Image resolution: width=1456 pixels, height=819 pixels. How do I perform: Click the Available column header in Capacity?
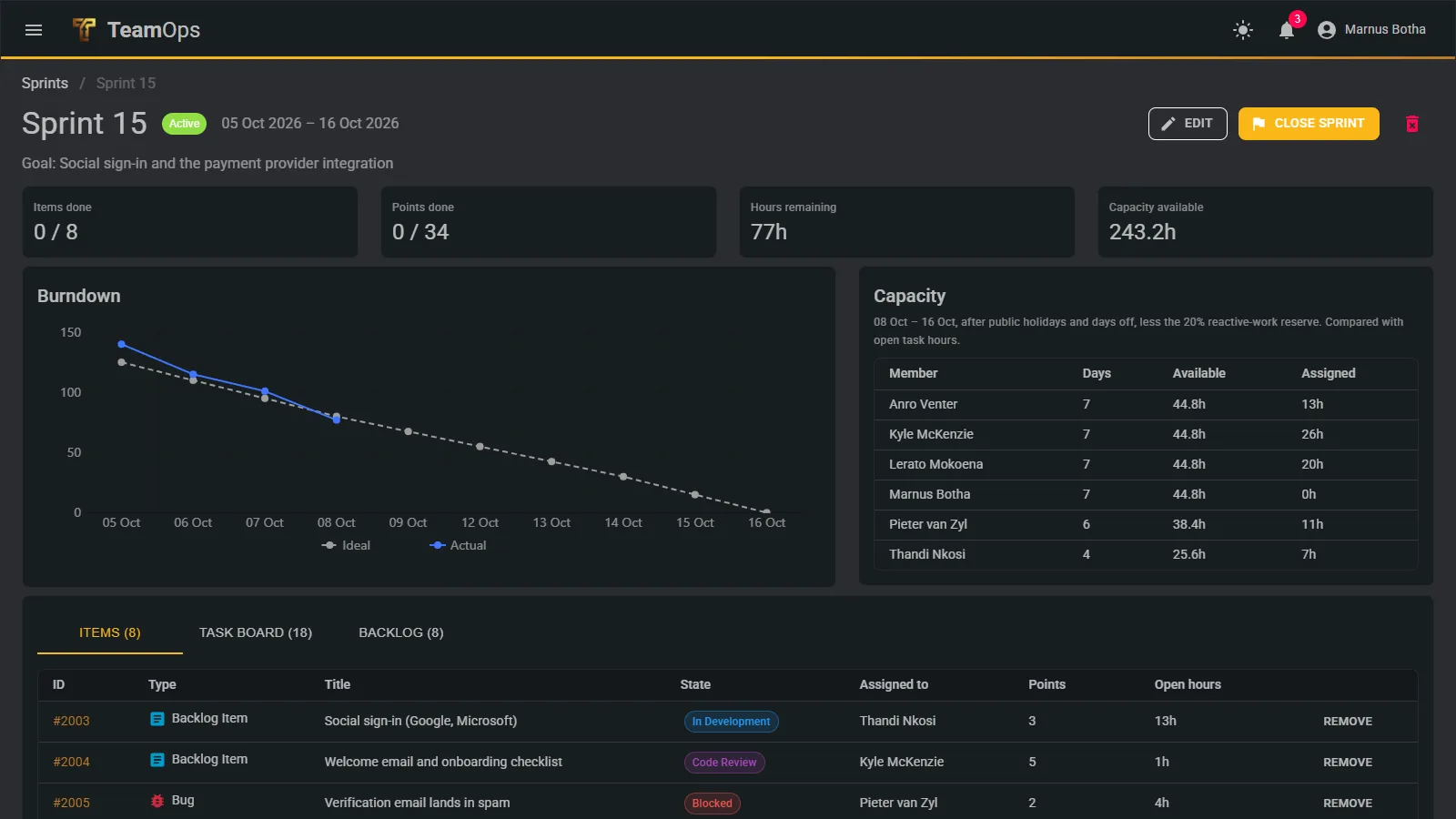pyautogui.click(x=1198, y=373)
